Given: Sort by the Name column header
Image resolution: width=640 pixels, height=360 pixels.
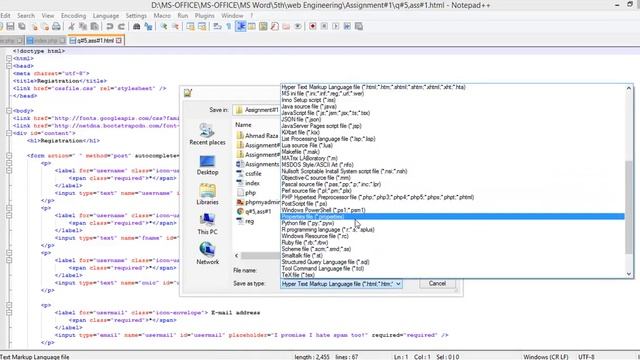Looking at the screenshot, I should pos(243,125).
